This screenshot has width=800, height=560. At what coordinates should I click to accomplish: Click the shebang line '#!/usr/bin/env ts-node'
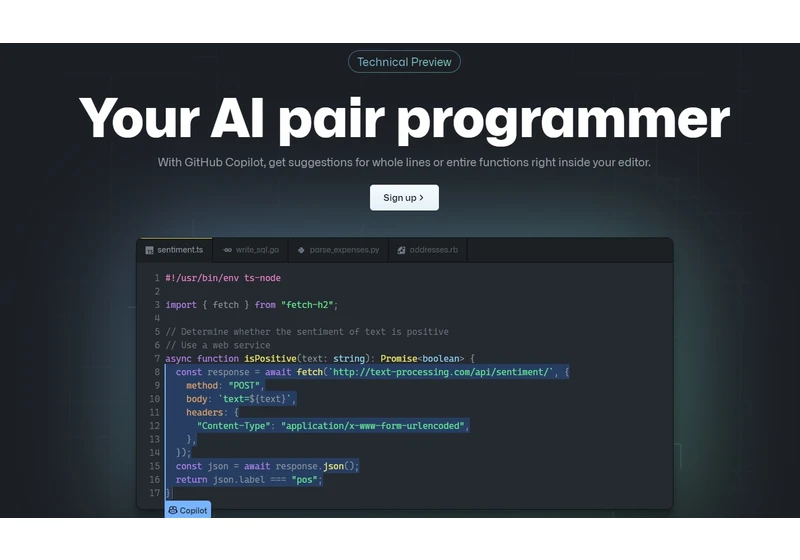coord(223,278)
